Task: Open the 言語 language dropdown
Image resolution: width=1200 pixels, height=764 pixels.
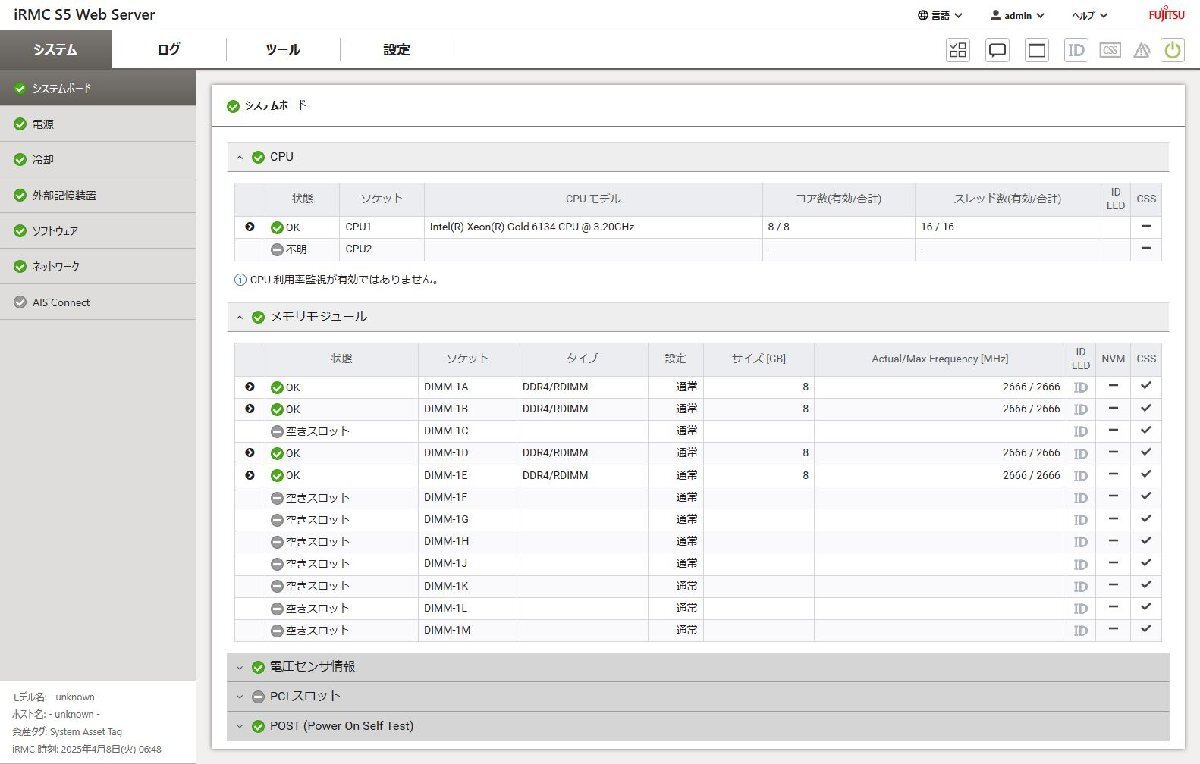Action: click(940, 15)
